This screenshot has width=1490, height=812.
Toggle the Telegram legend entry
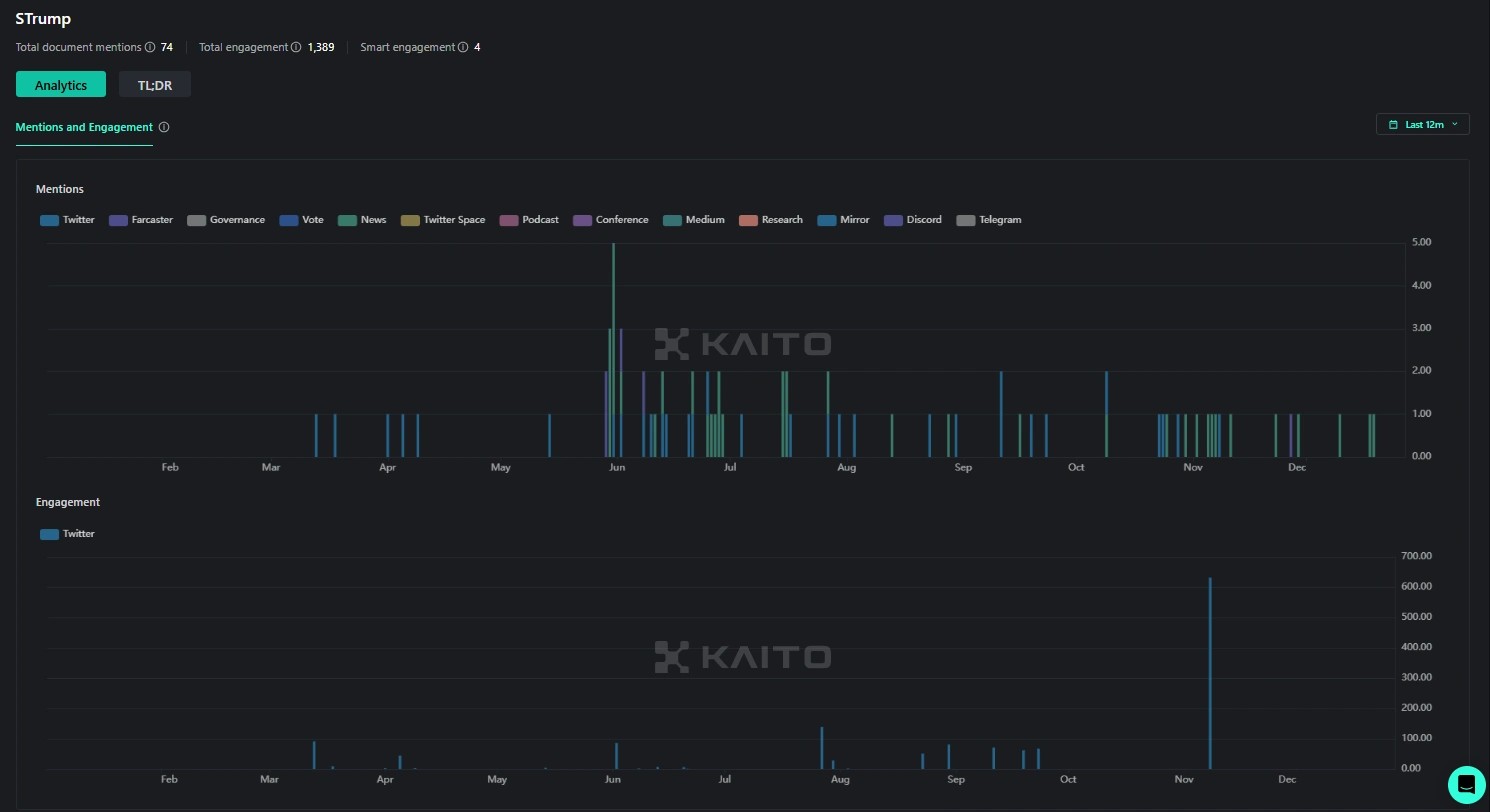[x=989, y=220]
